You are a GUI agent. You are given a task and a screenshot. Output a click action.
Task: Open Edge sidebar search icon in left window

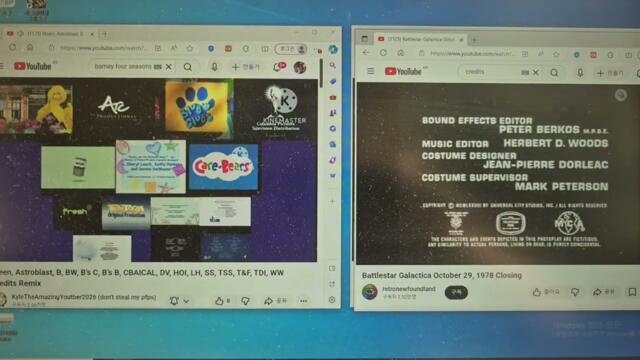coord(333,65)
